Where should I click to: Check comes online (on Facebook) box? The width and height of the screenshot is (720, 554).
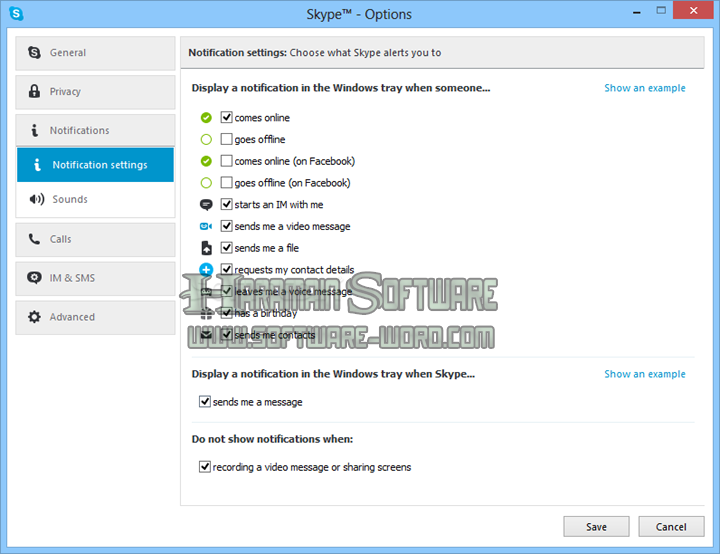coord(226,160)
